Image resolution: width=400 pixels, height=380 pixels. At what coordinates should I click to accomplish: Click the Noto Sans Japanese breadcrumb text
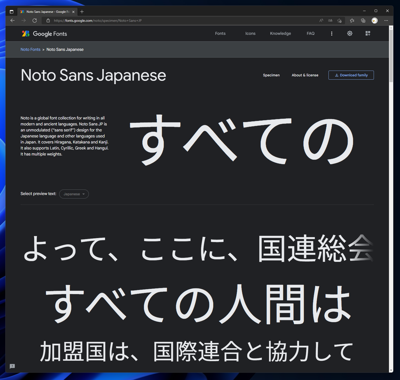pos(65,49)
